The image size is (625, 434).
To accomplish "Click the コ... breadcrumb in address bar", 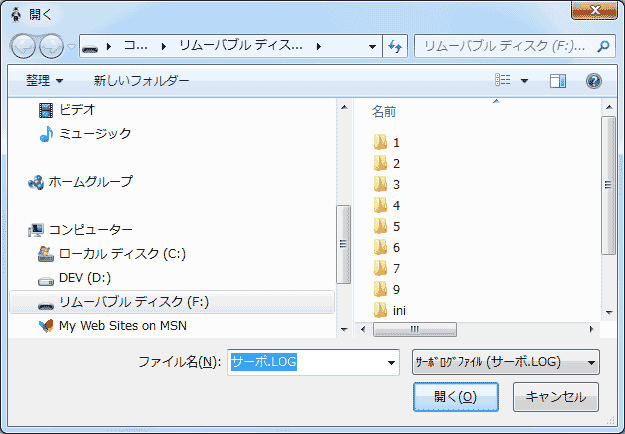I will click(x=136, y=46).
